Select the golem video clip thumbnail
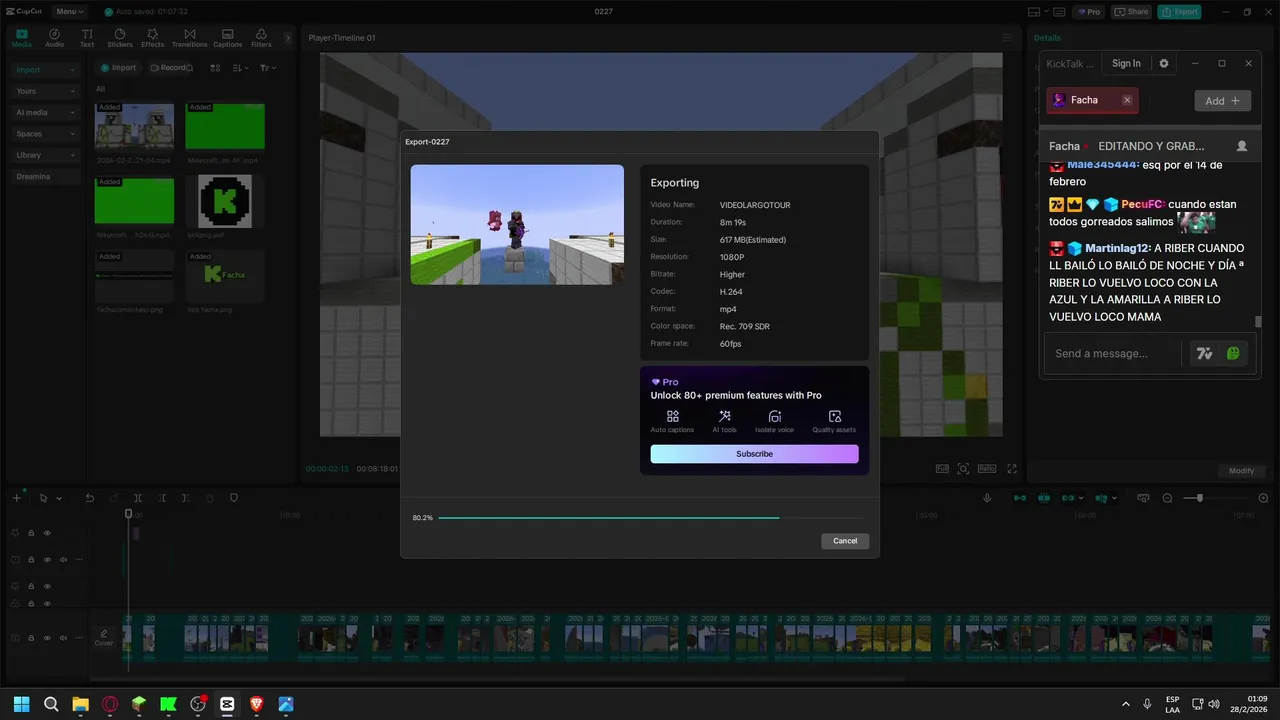Screen dimensions: 1280x720 tap(134, 126)
